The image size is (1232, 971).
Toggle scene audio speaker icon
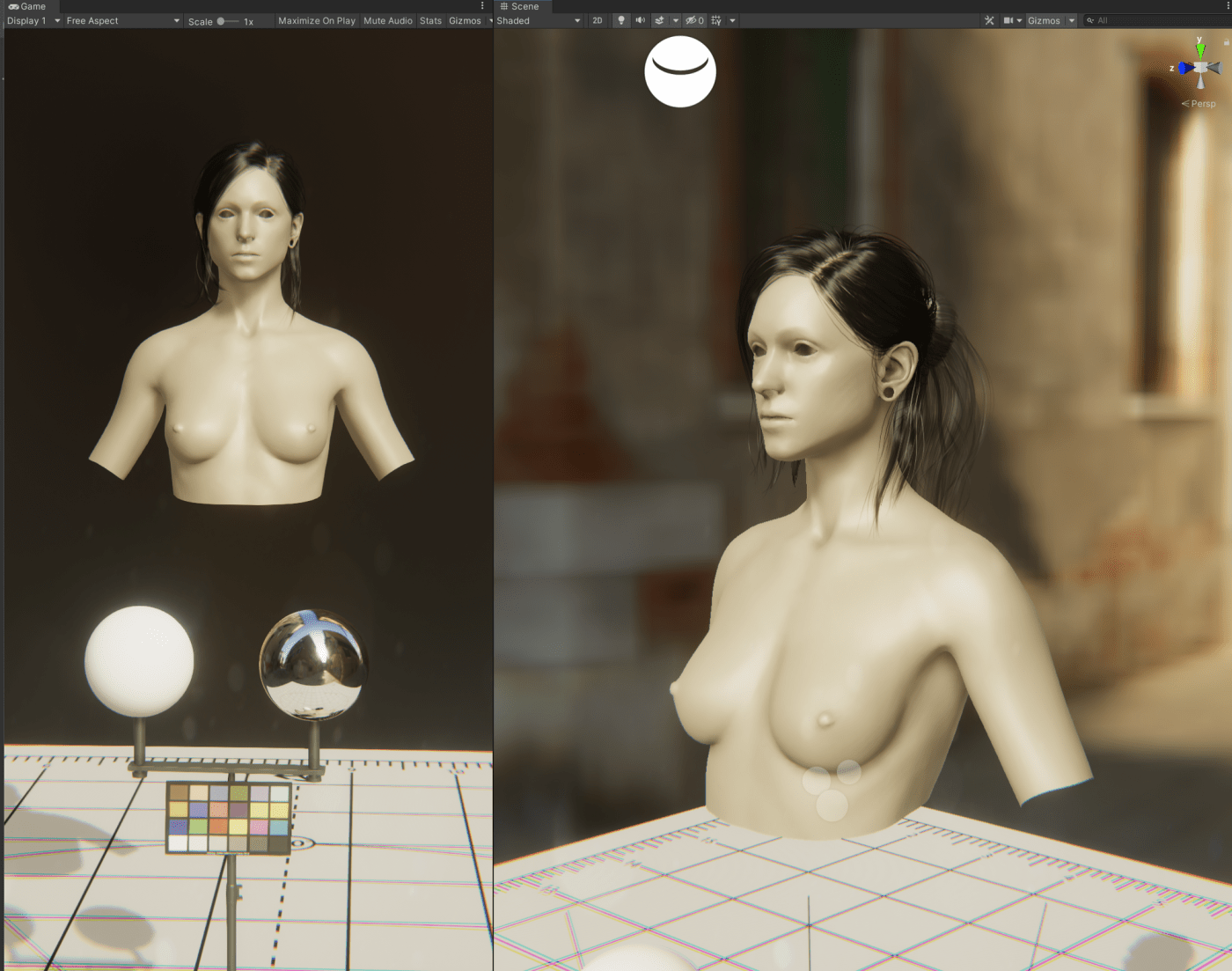click(x=641, y=20)
